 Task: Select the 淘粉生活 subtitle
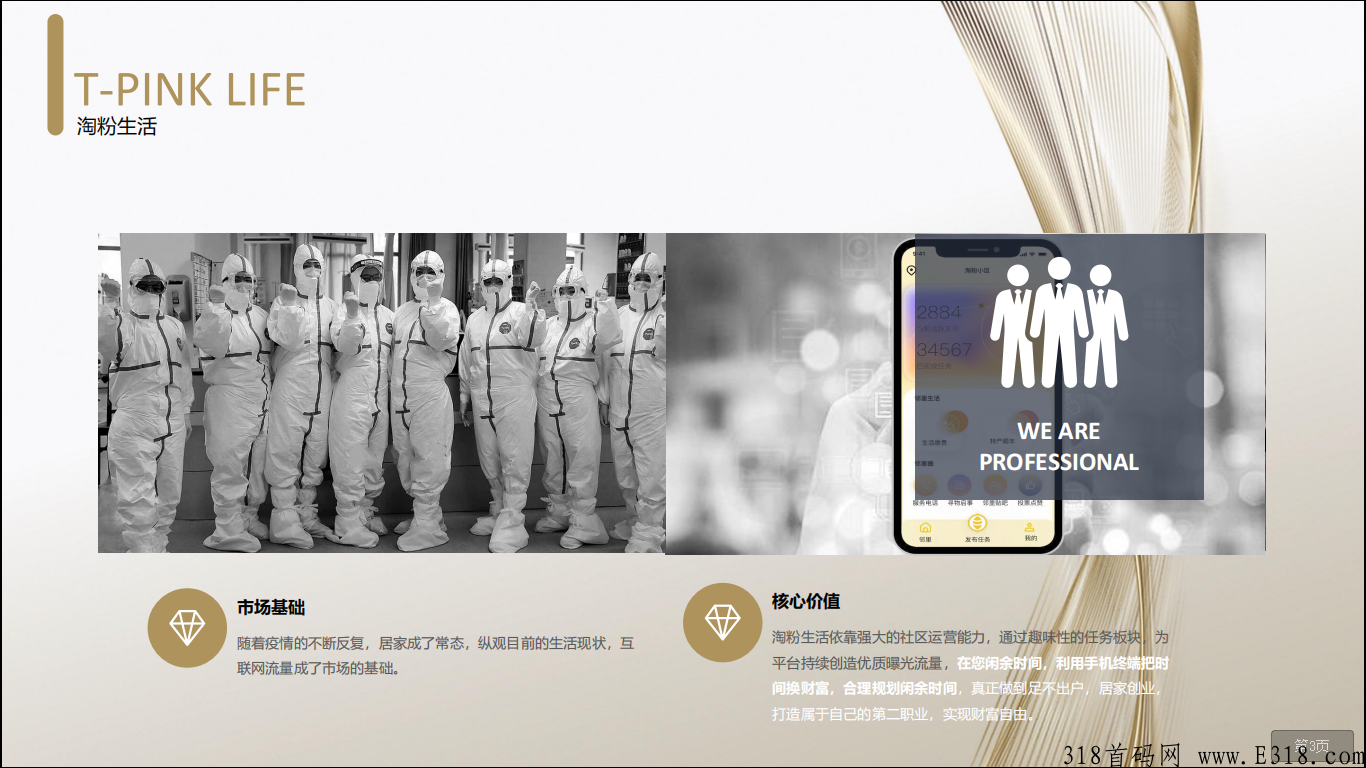click(117, 126)
